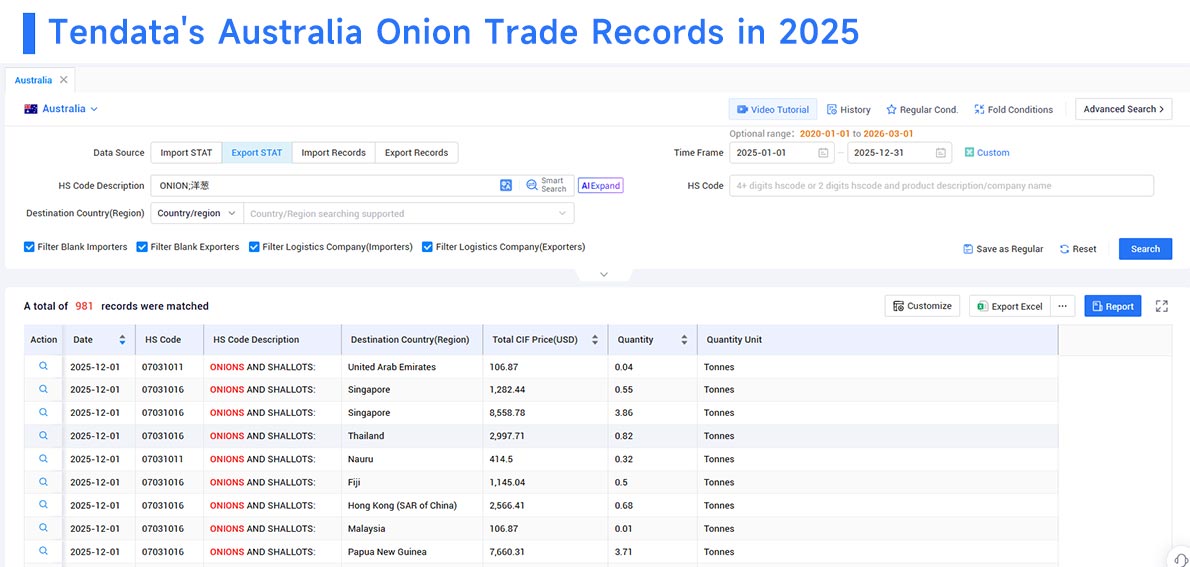This screenshot has width=1190, height=567.
Task: Fold Conditions panel
Action: [x=1013, y=109]
